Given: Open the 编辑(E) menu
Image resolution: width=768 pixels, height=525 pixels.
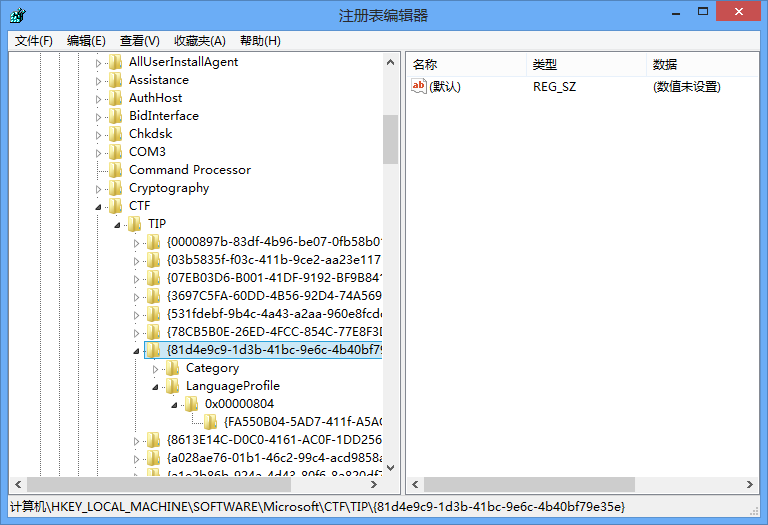Looking at the screenshot, I should 86,41.
